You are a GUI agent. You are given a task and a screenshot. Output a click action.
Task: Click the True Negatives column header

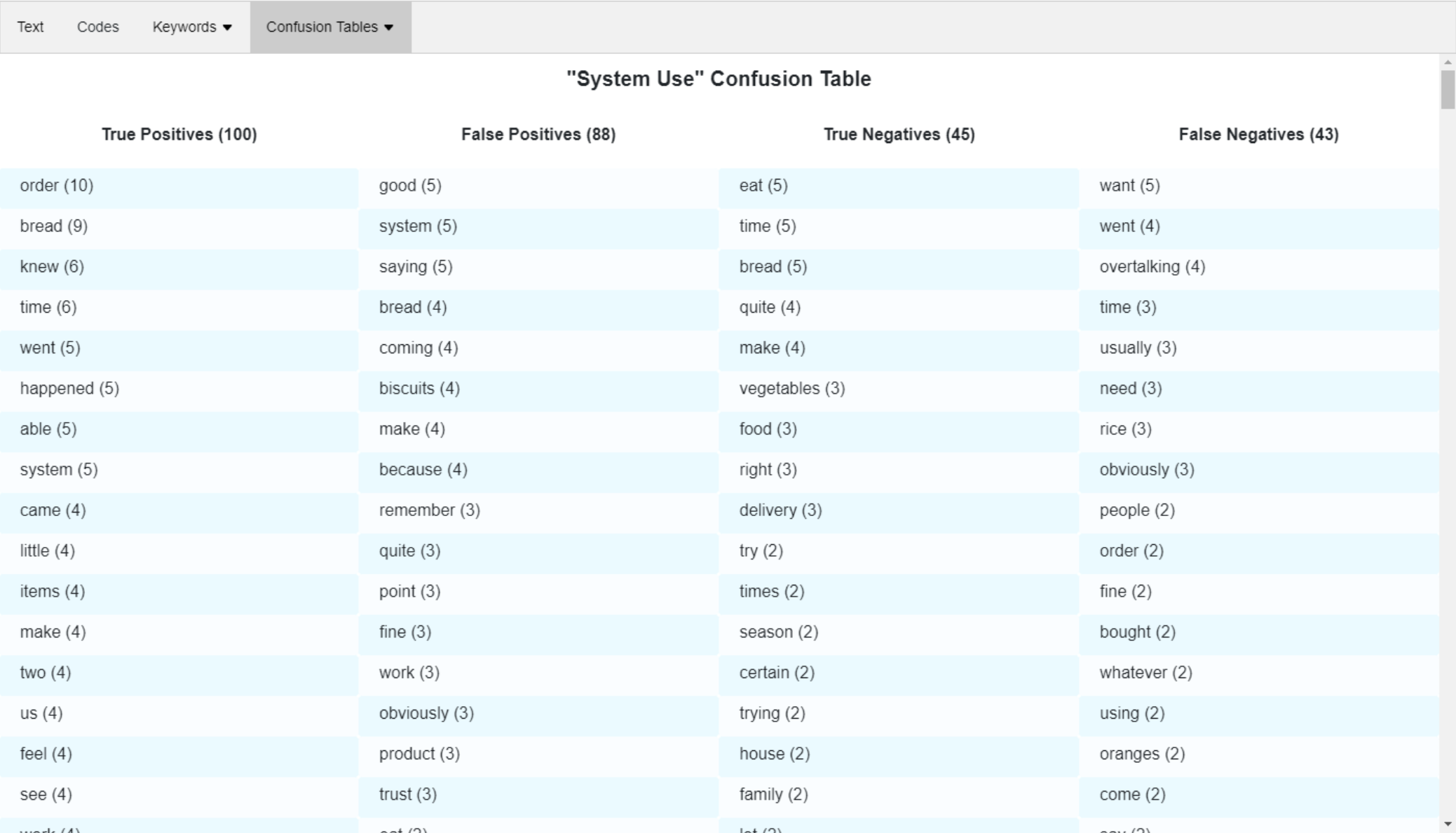[x=898, y=134]
